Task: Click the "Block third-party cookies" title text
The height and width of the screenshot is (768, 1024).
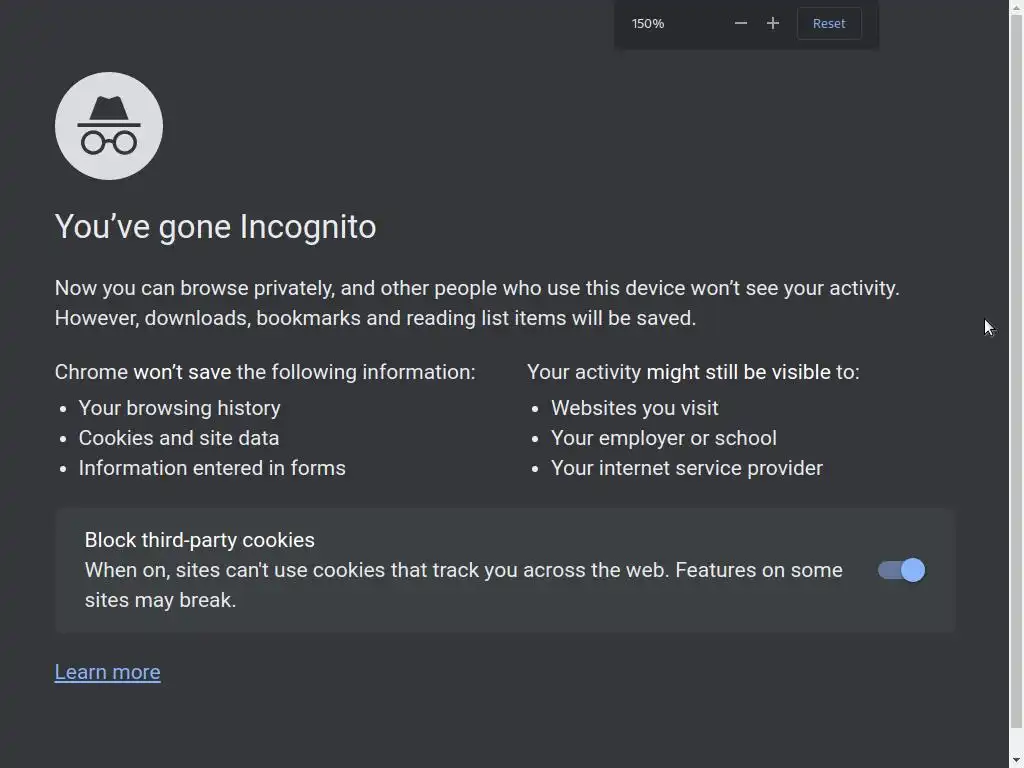Action: [199, 540]
